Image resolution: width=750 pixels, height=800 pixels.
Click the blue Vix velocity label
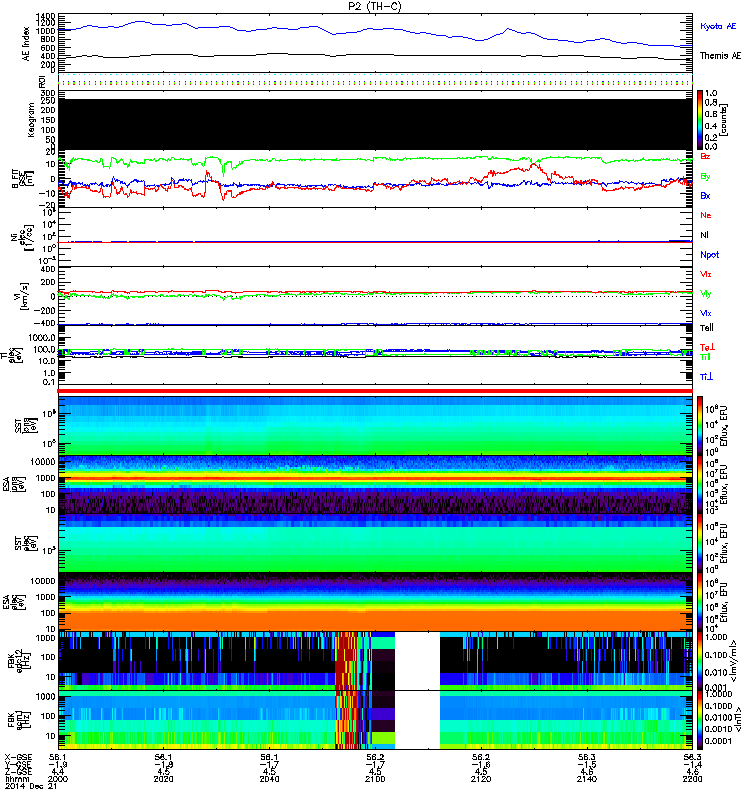pyautogui.click(x=705, y=312)
